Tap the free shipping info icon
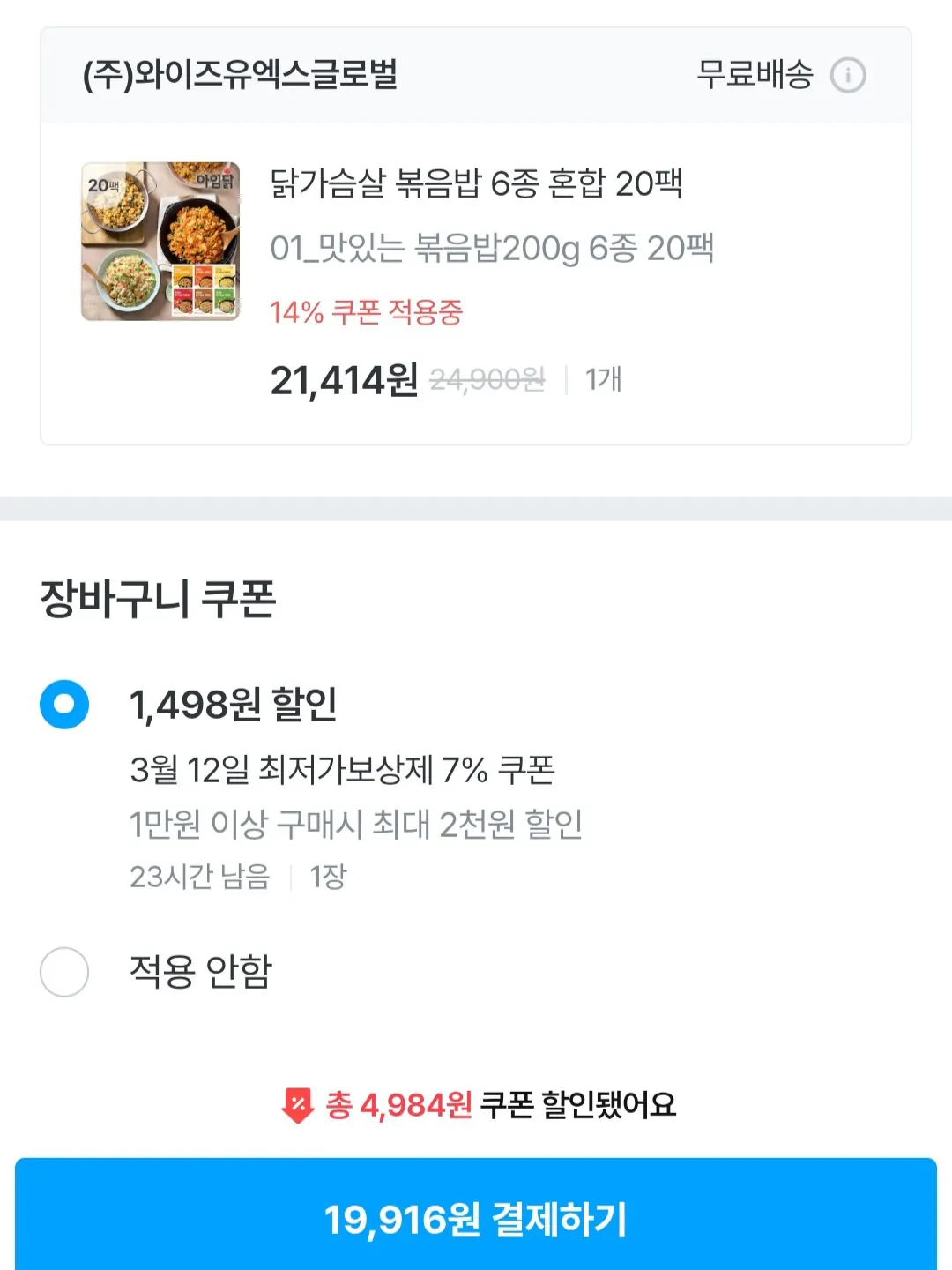The width and height of the screenshot is (952, 1270). [848, 75]
